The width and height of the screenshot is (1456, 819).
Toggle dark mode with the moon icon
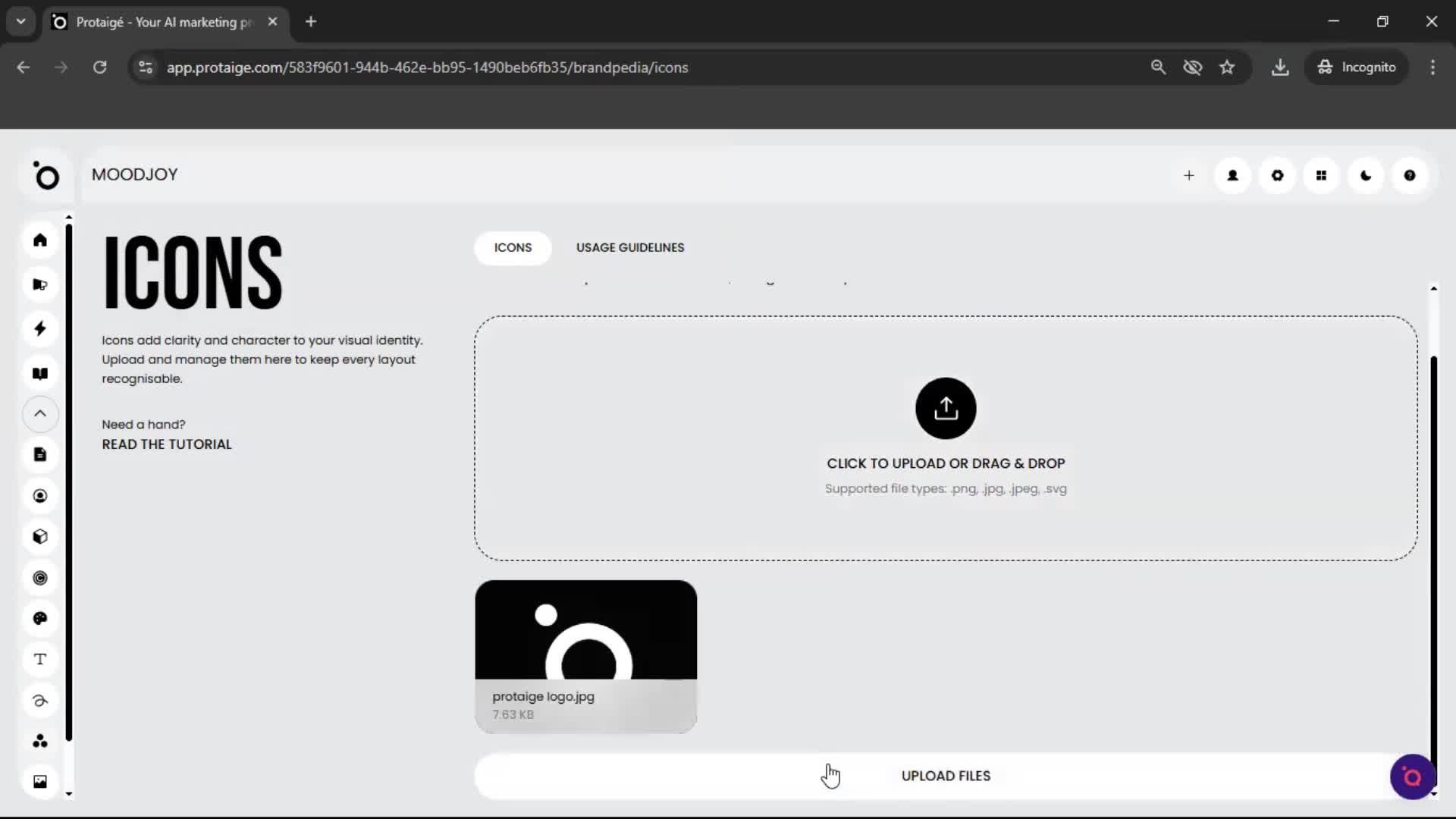(x=1365, y=175)
